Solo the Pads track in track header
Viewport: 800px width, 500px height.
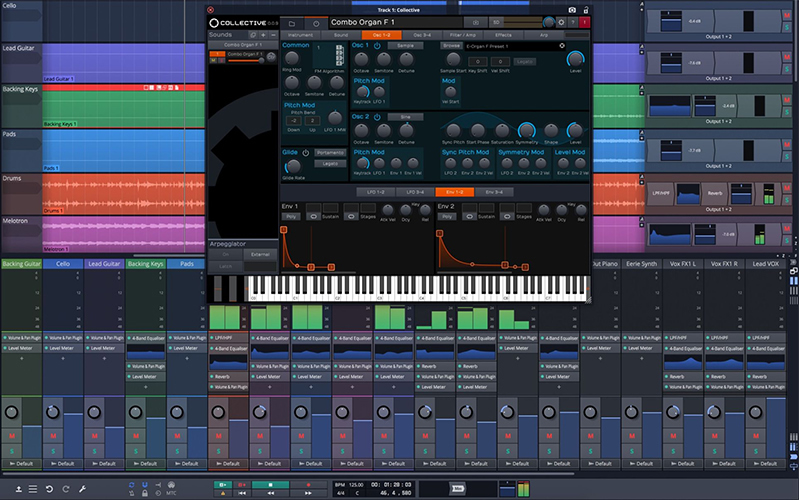[x=787, y=156]
